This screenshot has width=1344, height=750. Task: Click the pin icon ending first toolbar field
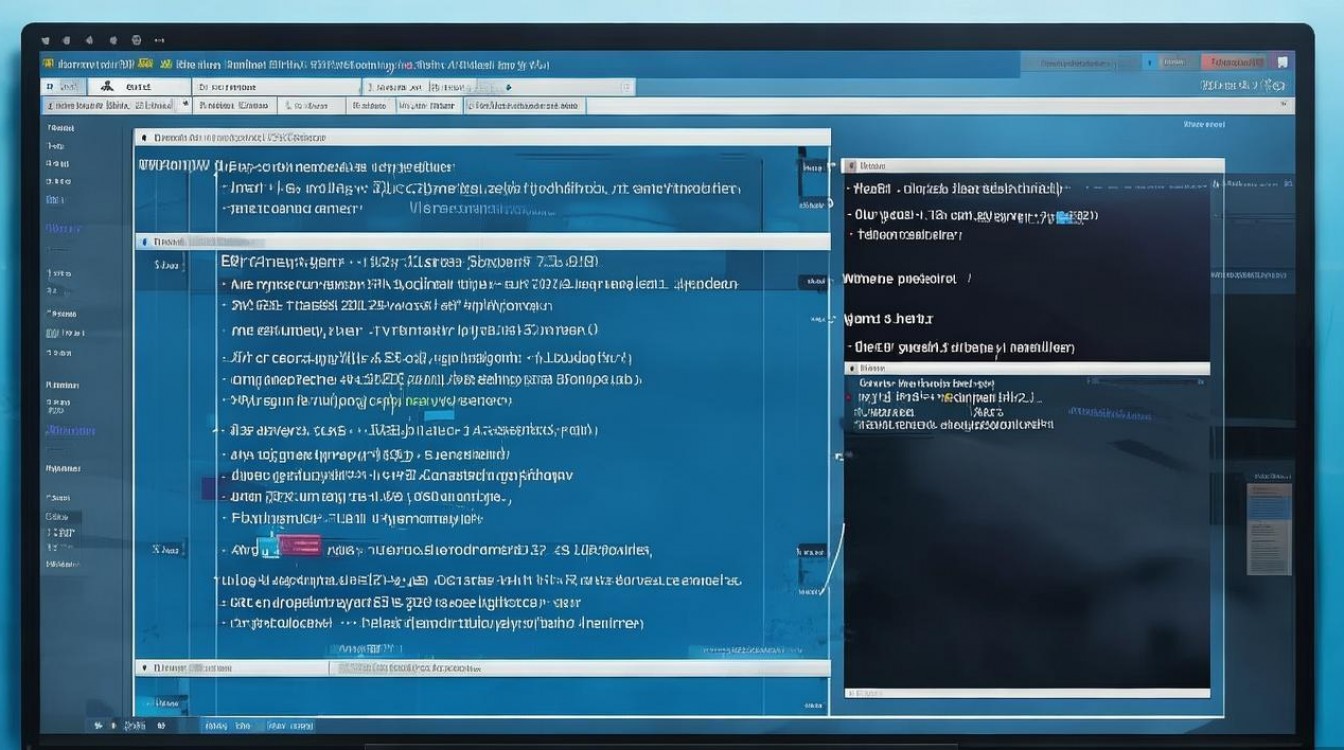point(185,104)
